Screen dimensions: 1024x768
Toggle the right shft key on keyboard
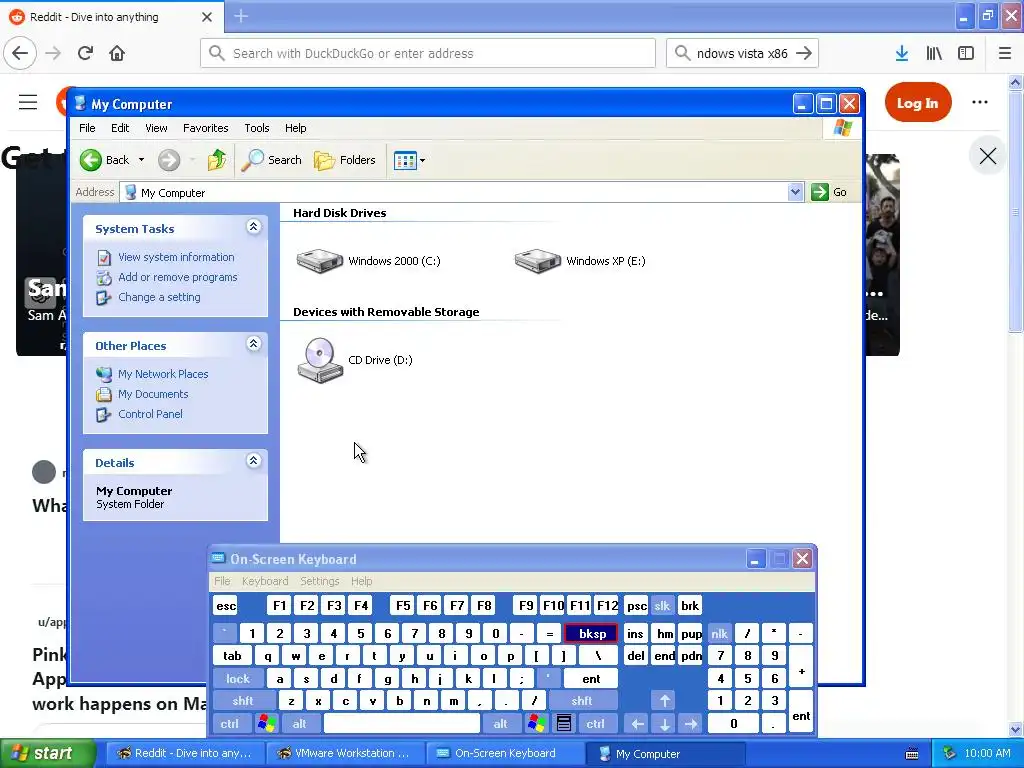coord(582,701)
